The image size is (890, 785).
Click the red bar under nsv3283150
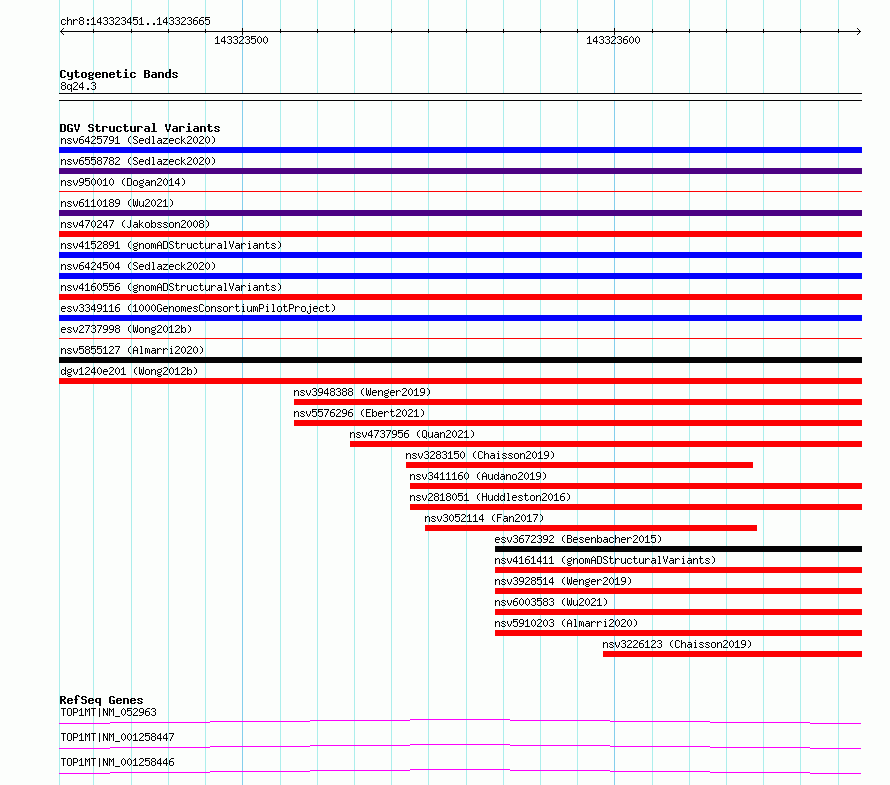point(580,465)
